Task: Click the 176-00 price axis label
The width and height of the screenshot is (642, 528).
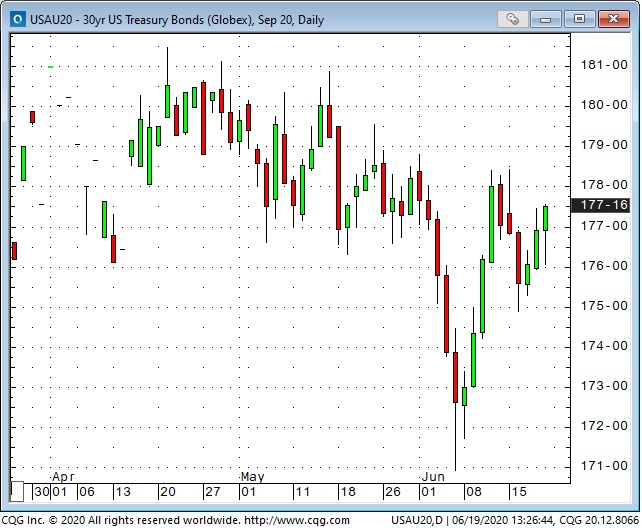Action: pos(604,266)
